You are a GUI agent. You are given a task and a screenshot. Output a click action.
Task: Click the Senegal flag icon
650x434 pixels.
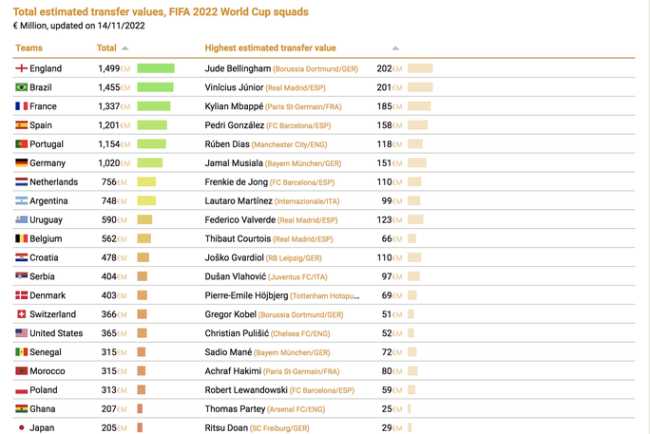click(x=21, y=352)
